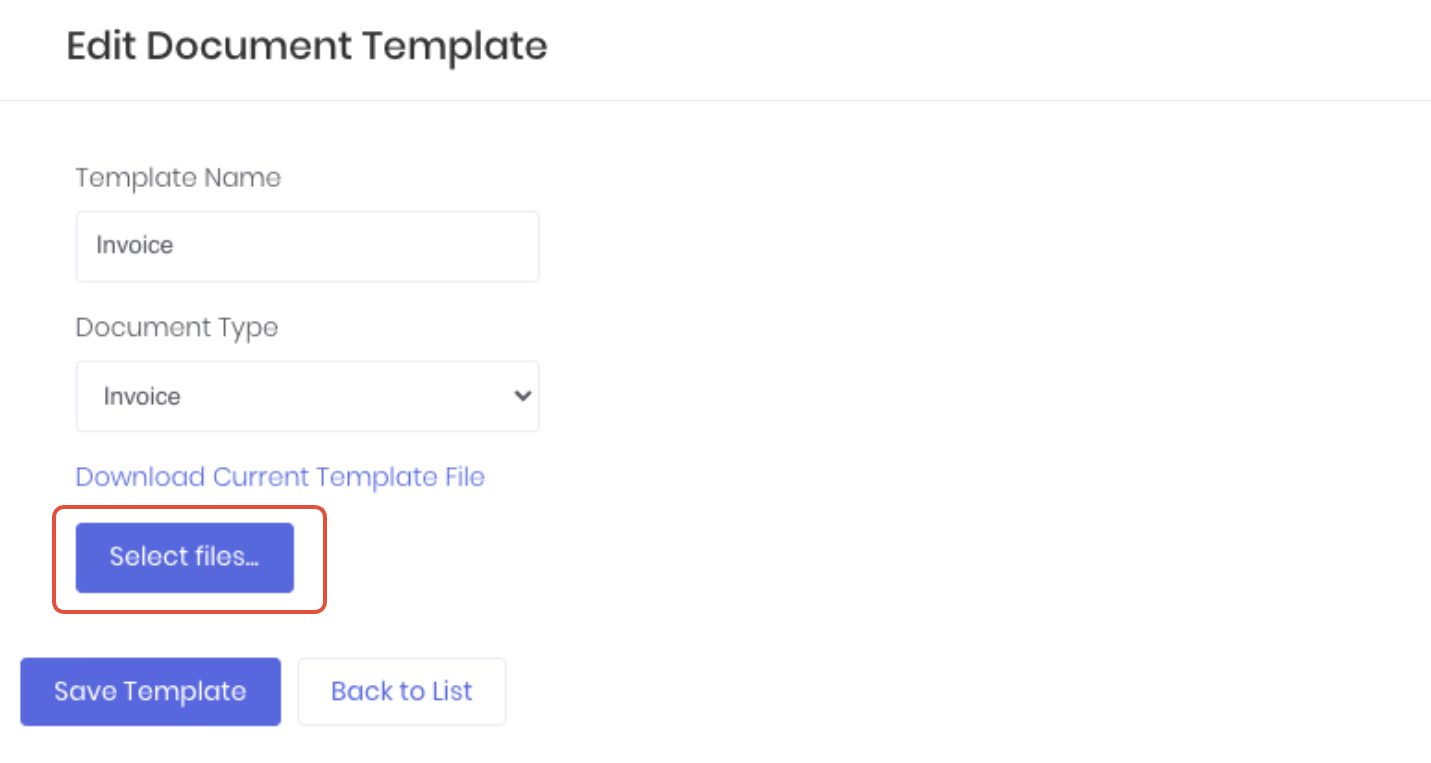Save the template
The image size is (1431, 763).
pyautogui.click(x=150, y=691)
